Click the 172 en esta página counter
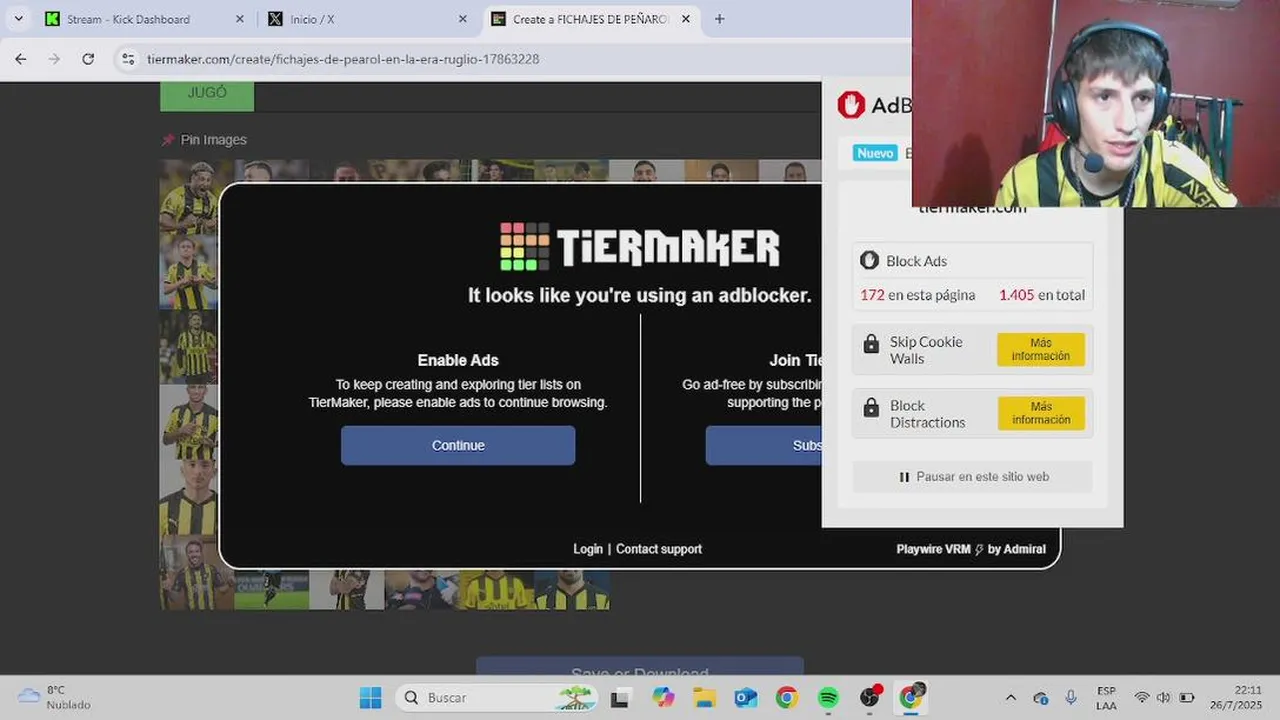 pyautogui.click(x=917, y=295)
